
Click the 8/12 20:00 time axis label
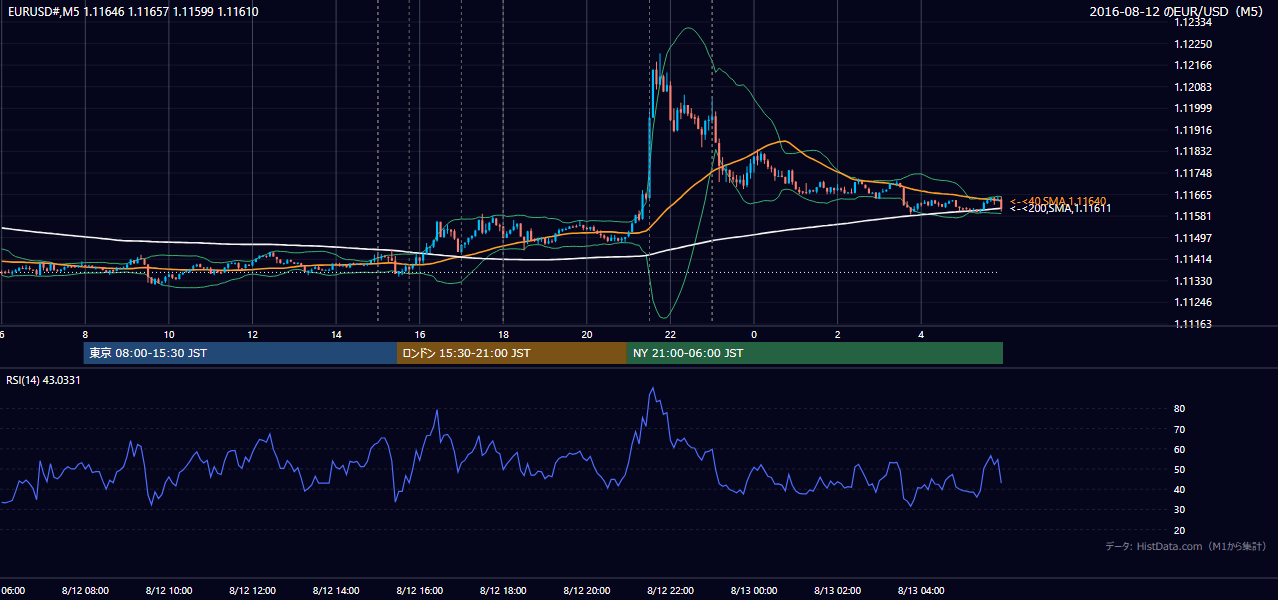pos(587,590)
